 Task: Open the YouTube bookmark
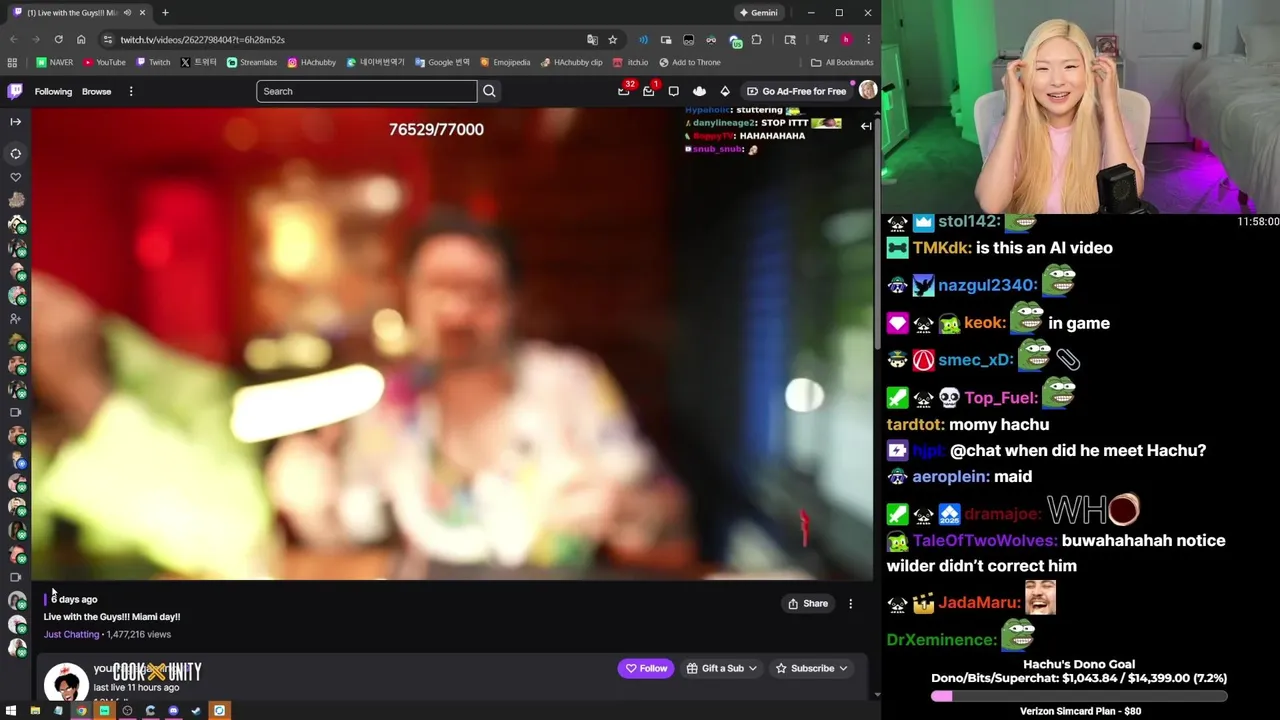coord(104,62)
